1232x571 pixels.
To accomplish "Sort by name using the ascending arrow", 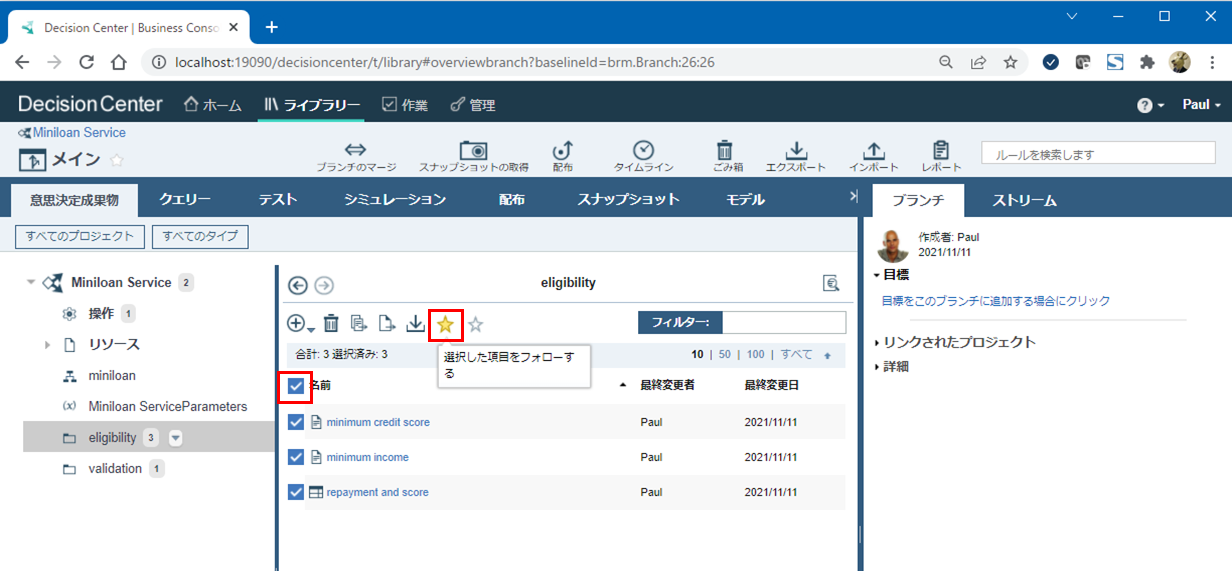I will pos(624,385).
